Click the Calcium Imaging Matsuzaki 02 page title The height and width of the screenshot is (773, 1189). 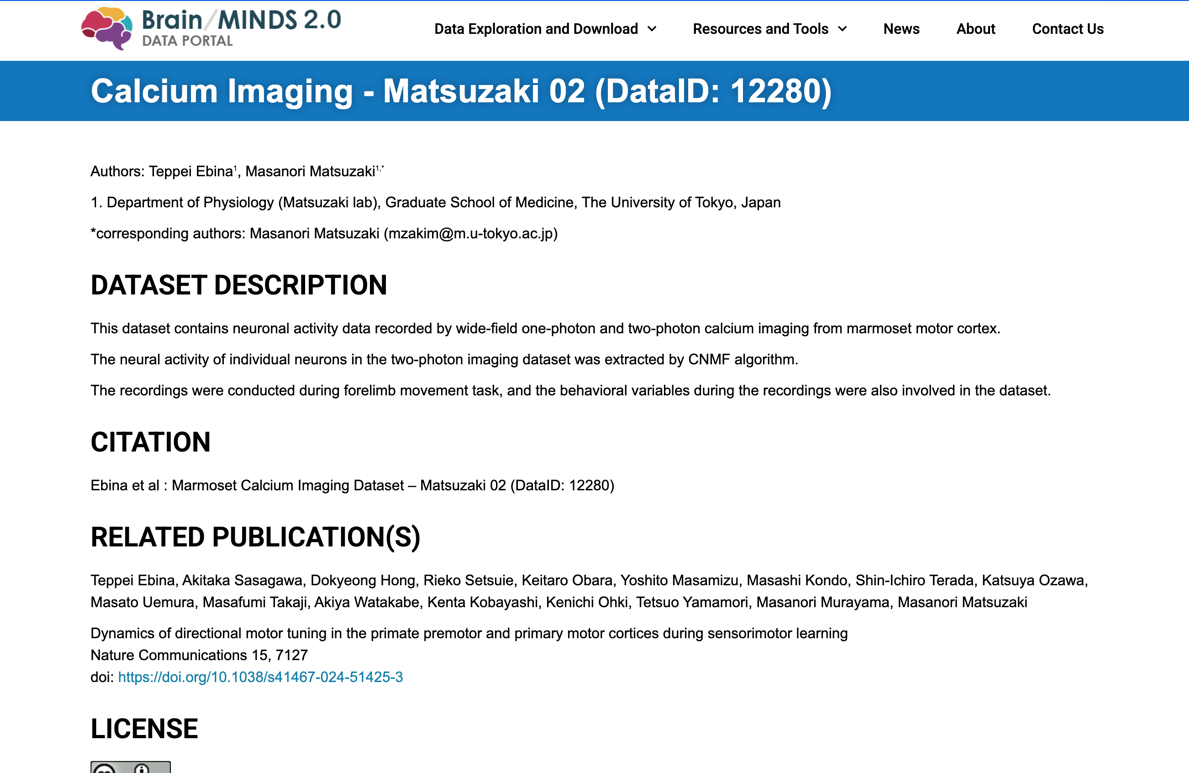461,91
